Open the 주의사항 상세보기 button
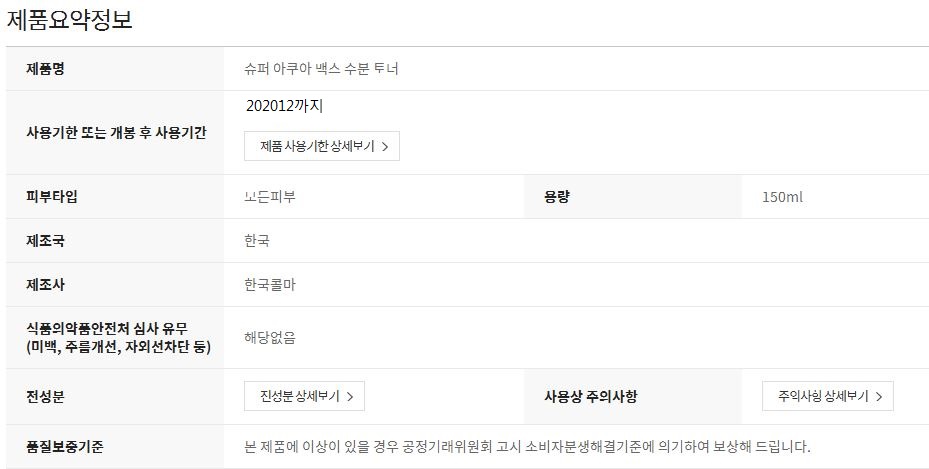This screenshot has width=929, height=469. pos(828,396)
